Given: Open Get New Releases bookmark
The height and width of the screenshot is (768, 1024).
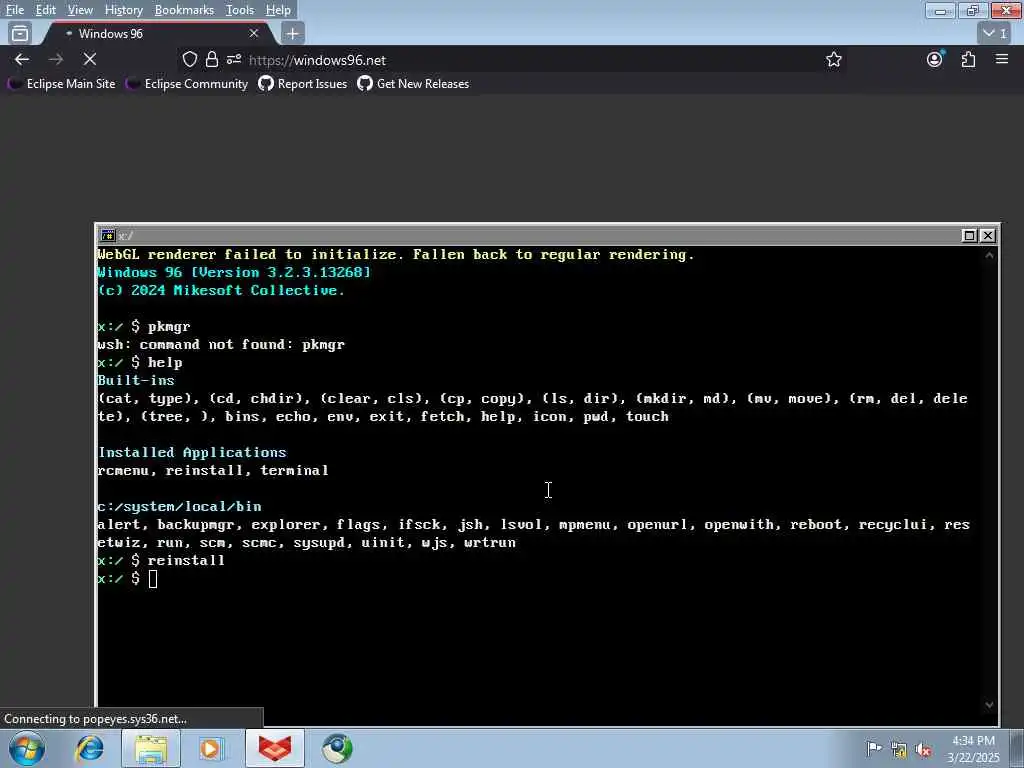Looking at the screenshot, I should tap(413, 84).
